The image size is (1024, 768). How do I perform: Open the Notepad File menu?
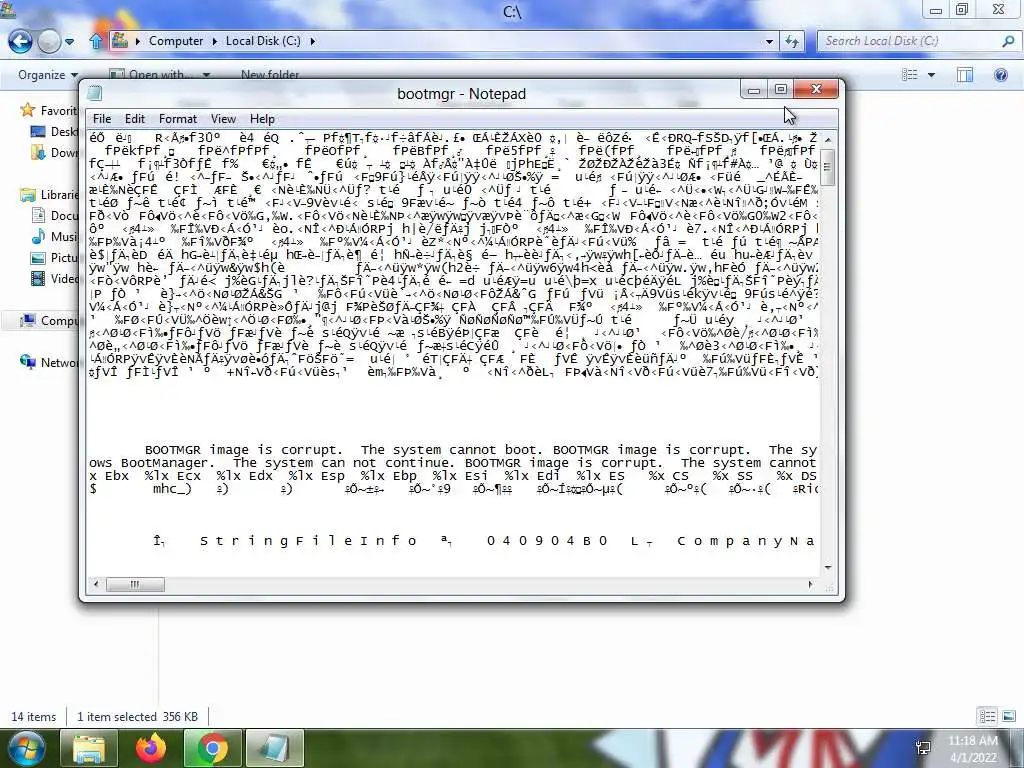coord(102,119)
